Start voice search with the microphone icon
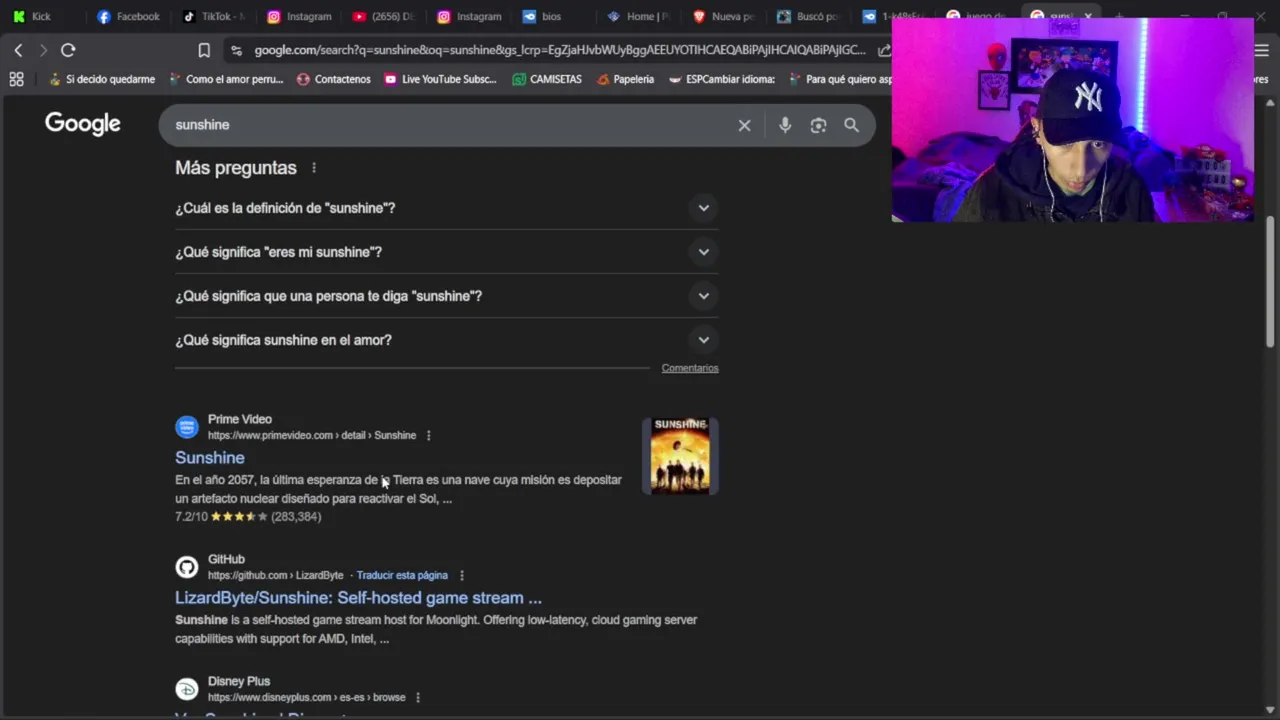The width and height of the screenshot is (1280, 720). coord(785,125)
